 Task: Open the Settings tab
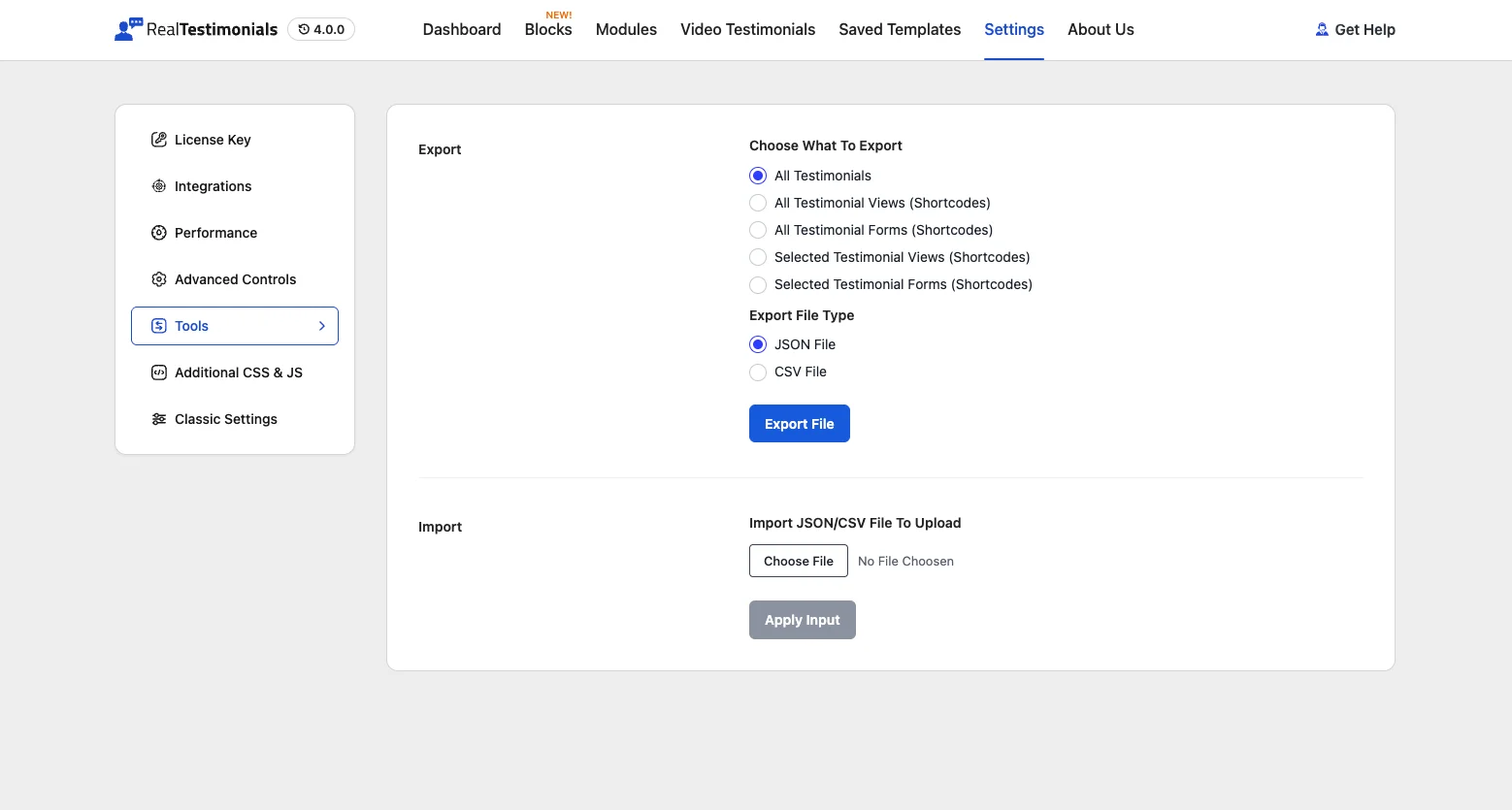1014,29
